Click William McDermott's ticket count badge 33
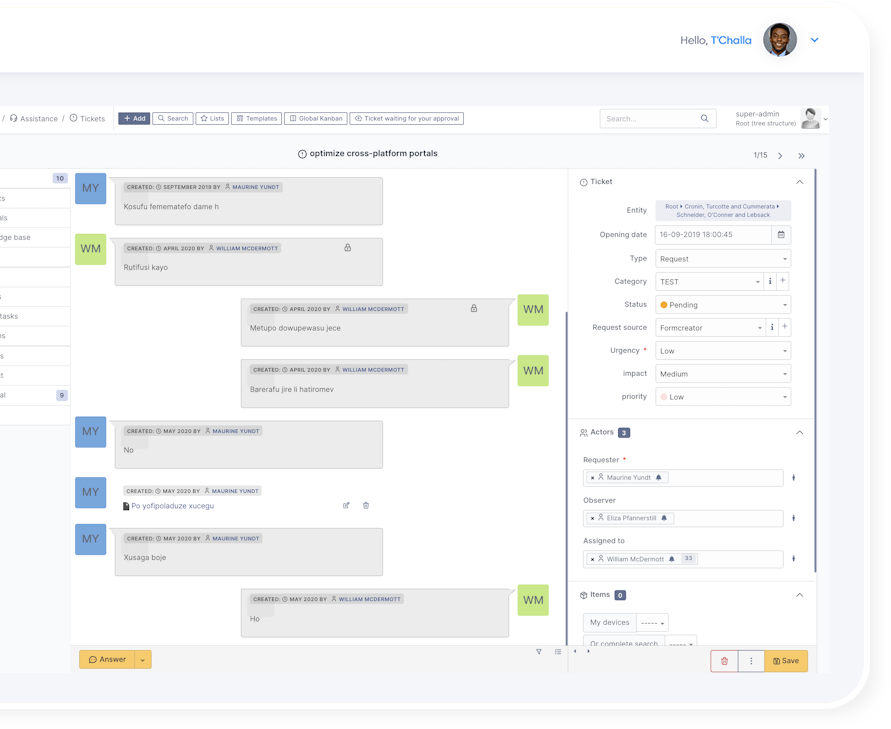The image size is (891, 729). pos(689,559)
